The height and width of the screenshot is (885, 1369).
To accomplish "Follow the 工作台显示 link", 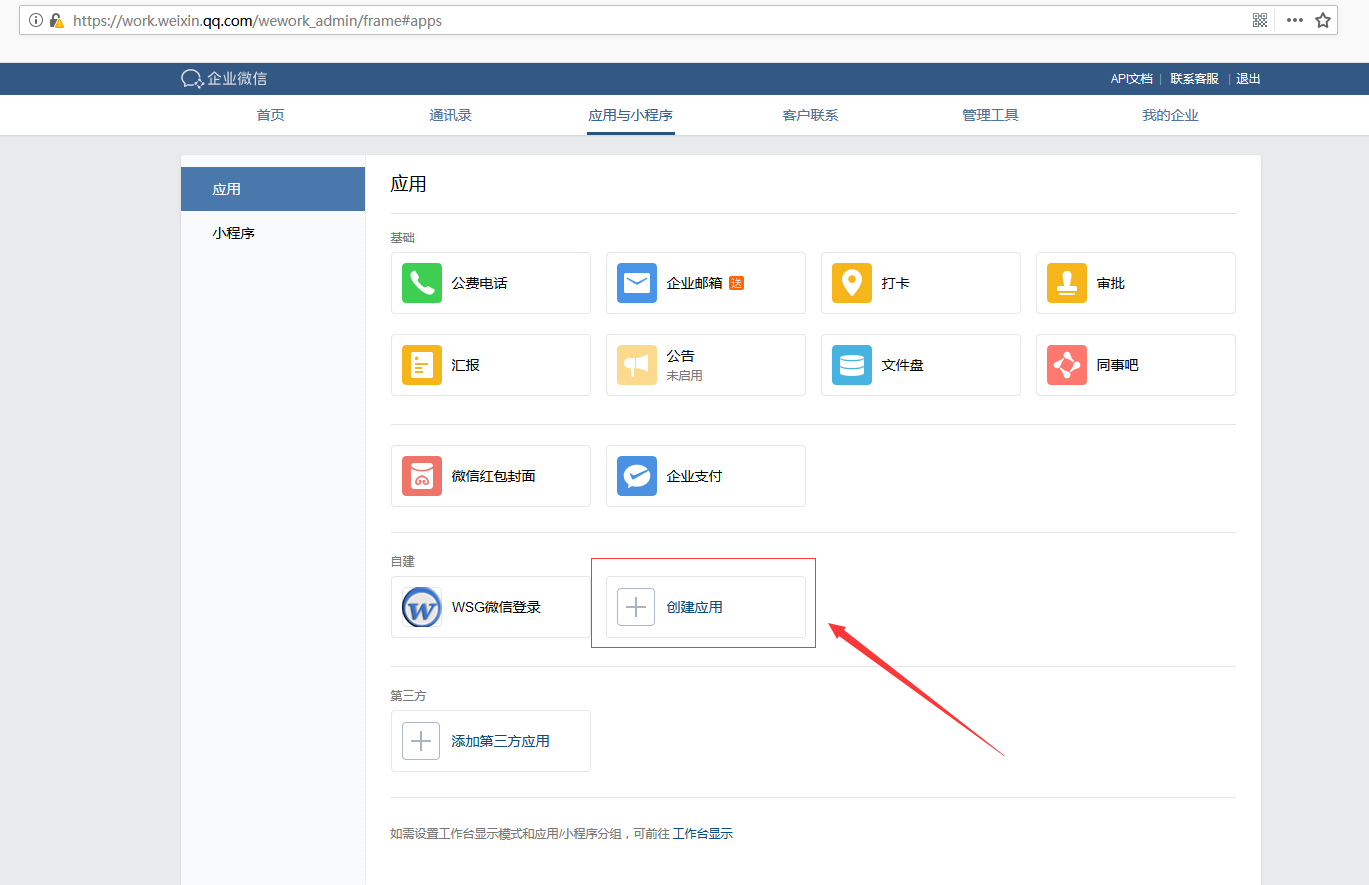I will 703,833.
